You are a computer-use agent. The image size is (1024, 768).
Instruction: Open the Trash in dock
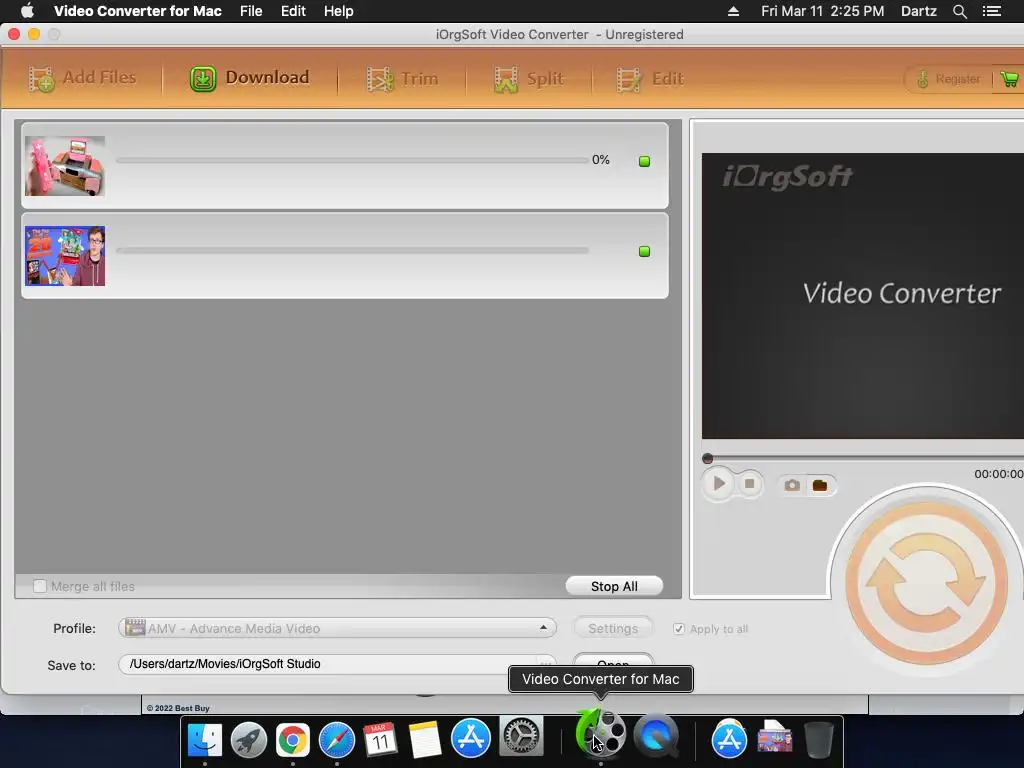click(818, 739)
